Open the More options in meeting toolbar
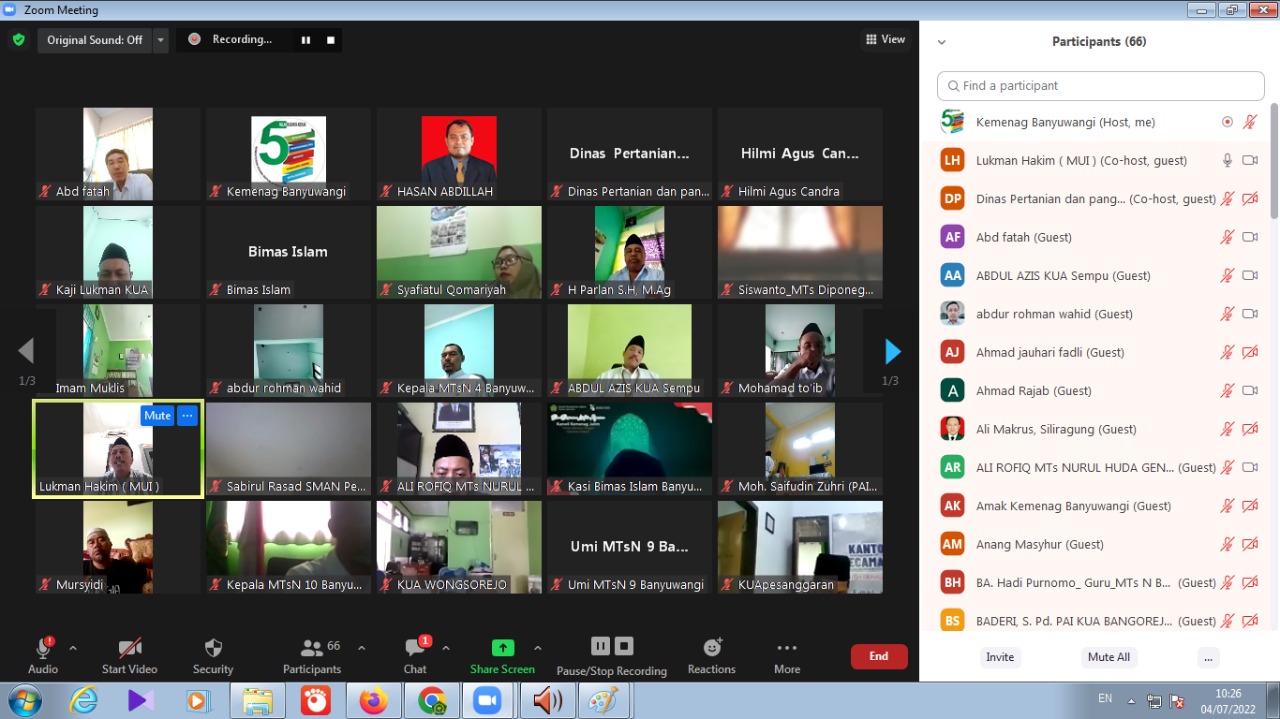The height and width of the screenshot is (719, 1280). click(x=787, y=655)
